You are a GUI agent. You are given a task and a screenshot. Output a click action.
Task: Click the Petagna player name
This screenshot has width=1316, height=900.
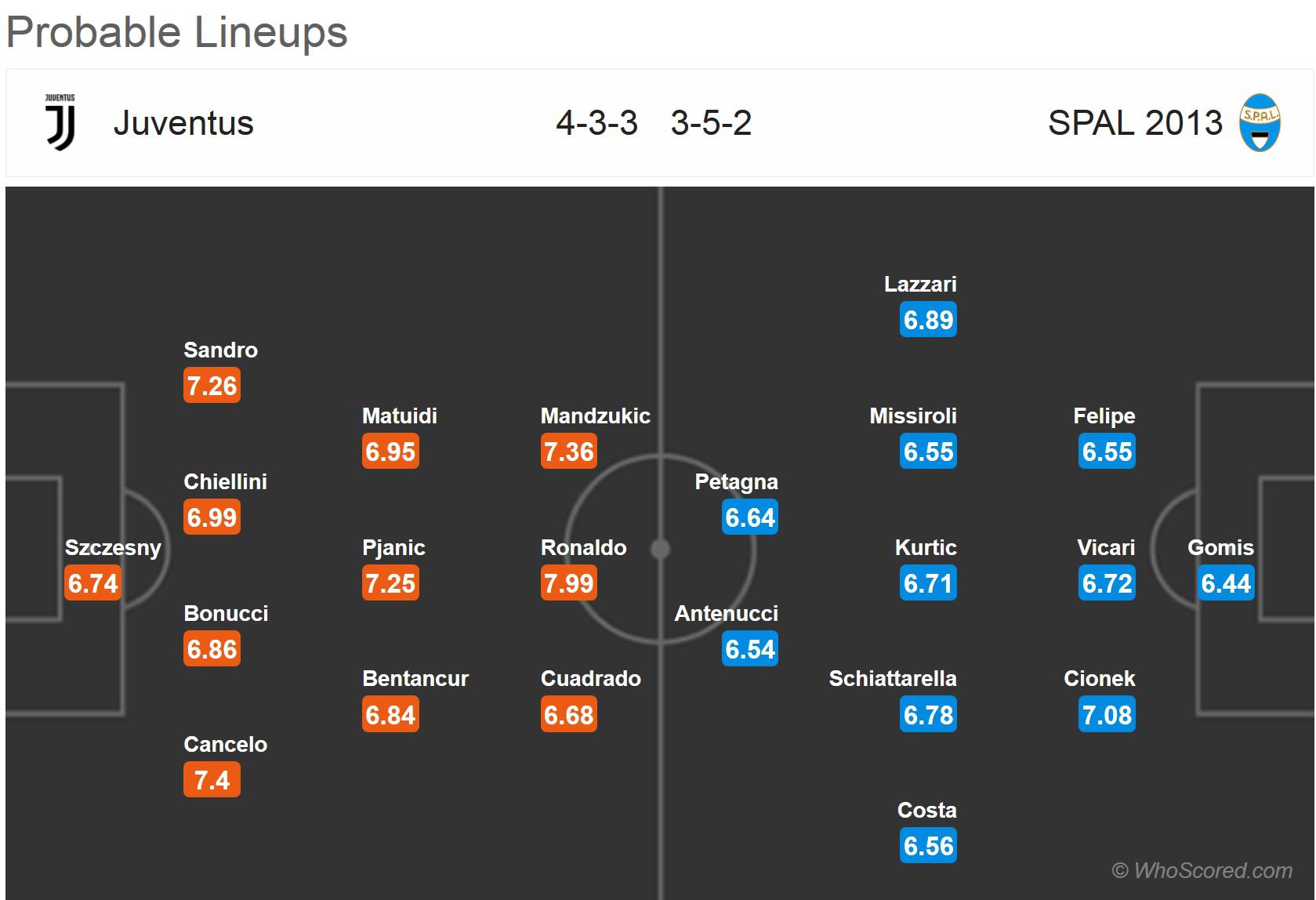click(736, 481)
